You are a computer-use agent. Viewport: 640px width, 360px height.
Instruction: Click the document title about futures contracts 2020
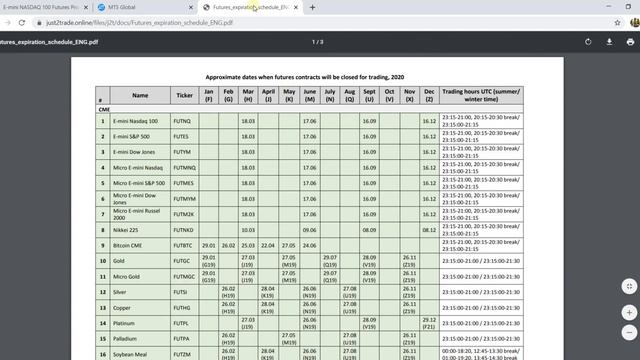pos(304,77)
